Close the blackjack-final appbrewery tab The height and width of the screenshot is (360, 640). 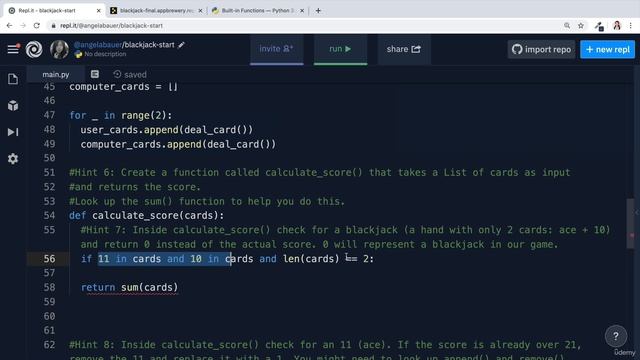(x=200, y=11)
